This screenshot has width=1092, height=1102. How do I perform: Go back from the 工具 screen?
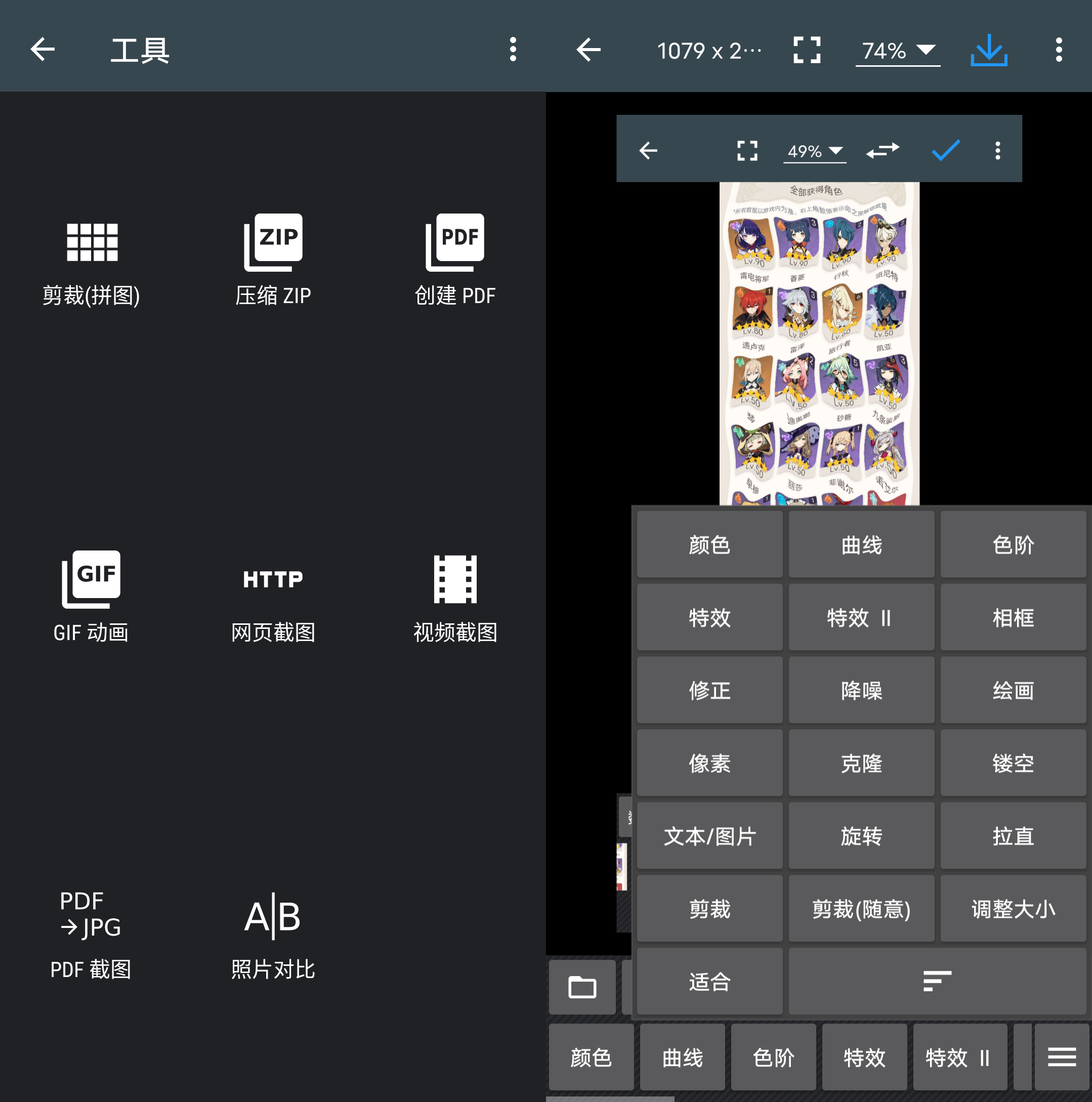tap(43, 50)
